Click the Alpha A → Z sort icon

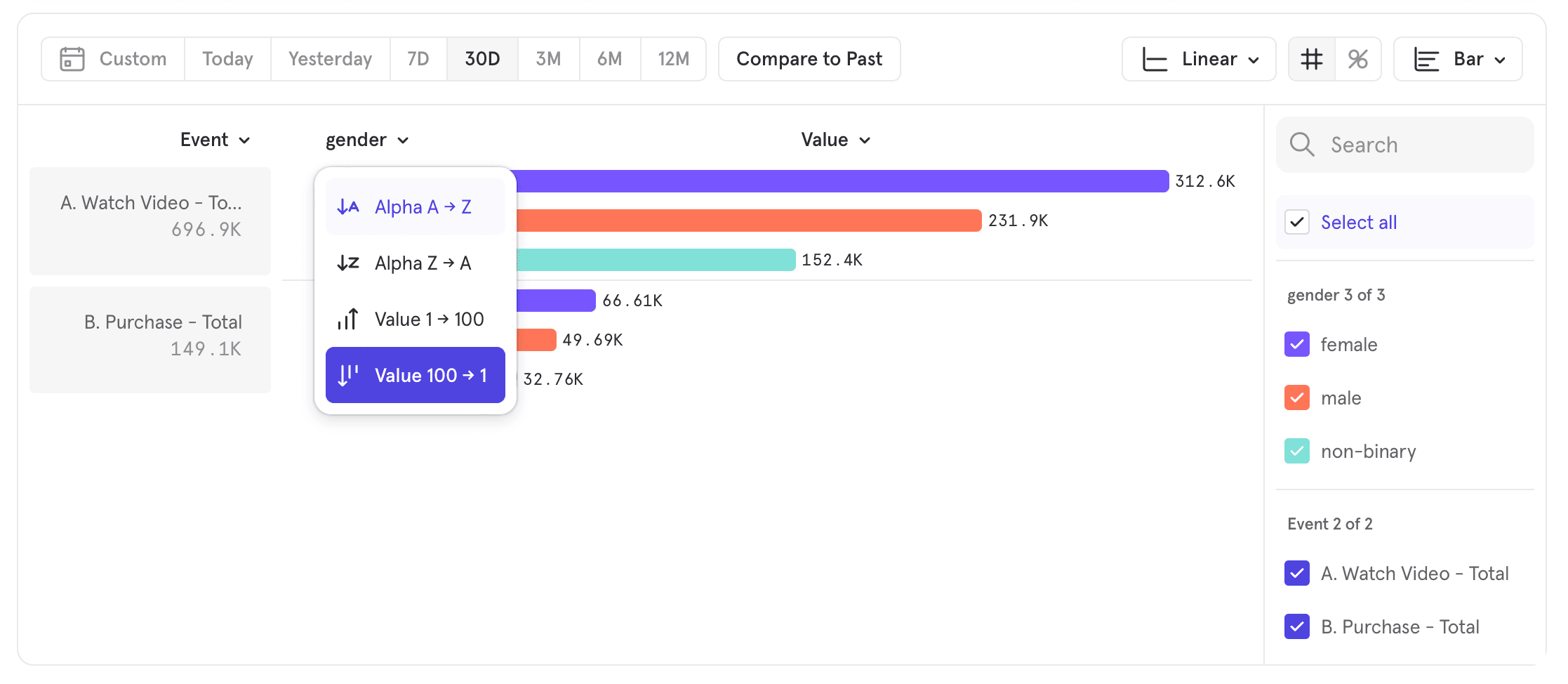347,206
